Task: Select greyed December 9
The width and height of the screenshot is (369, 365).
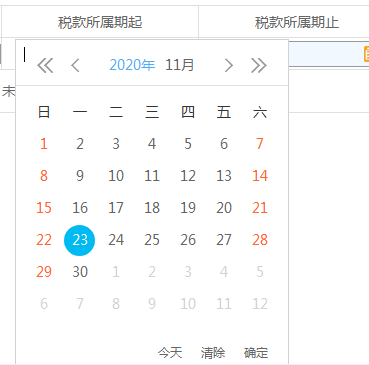Action: click(x=152, y=304)
